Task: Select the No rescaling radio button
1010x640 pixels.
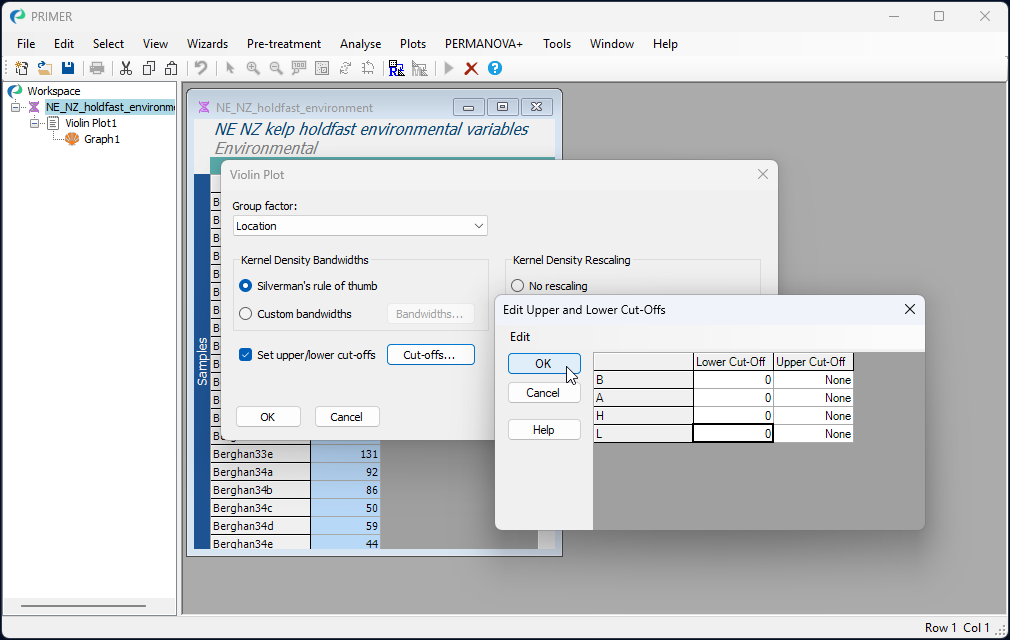Action: coord(518,286)
